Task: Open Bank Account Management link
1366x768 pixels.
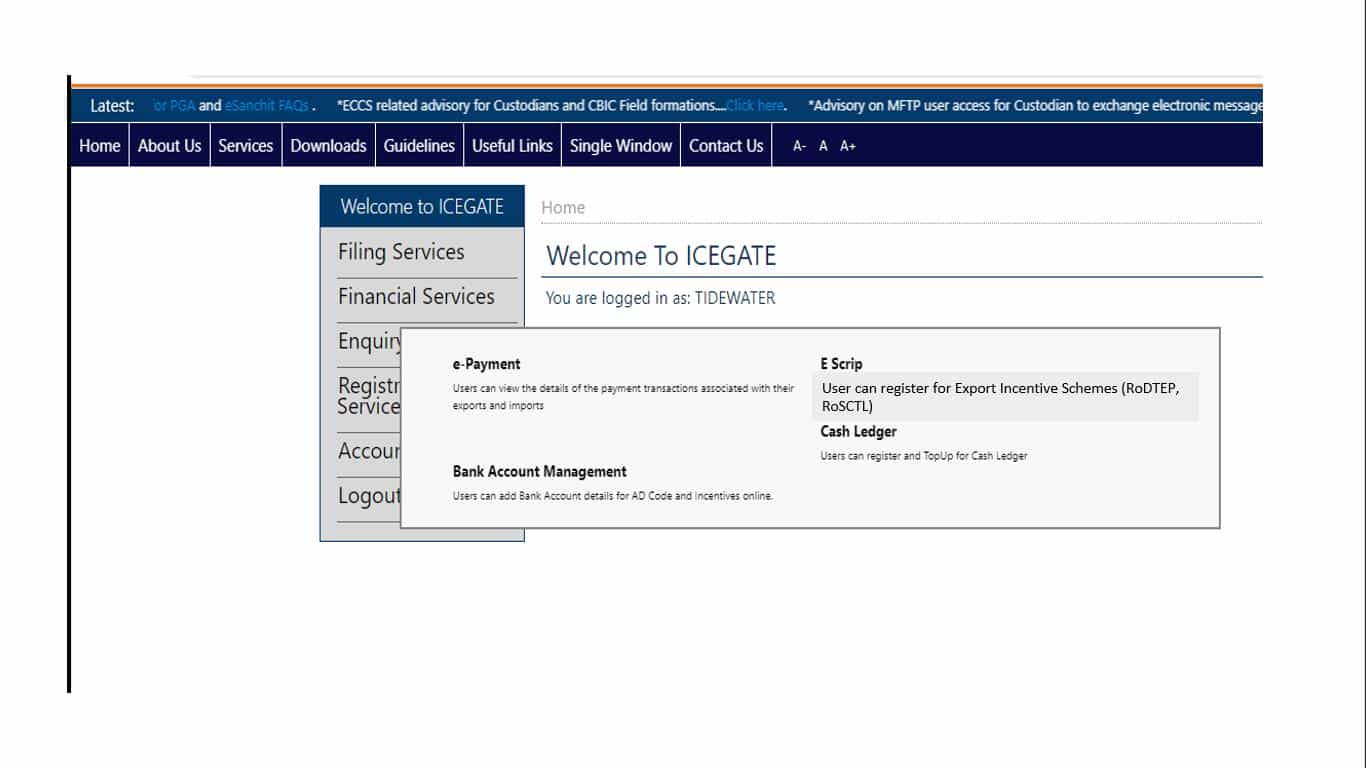Action: 539,472
